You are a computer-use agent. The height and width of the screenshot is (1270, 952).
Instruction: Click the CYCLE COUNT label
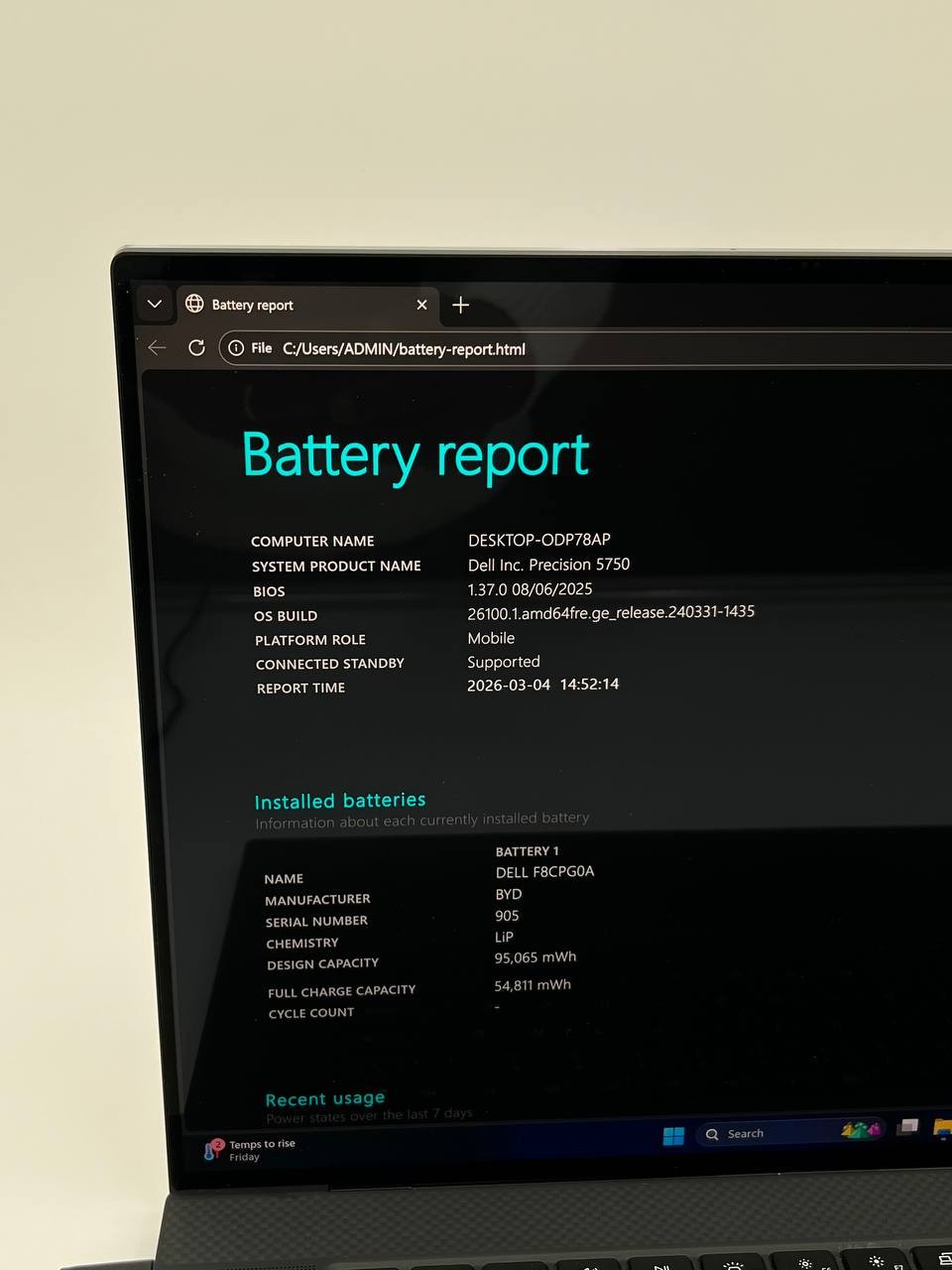311,1013
